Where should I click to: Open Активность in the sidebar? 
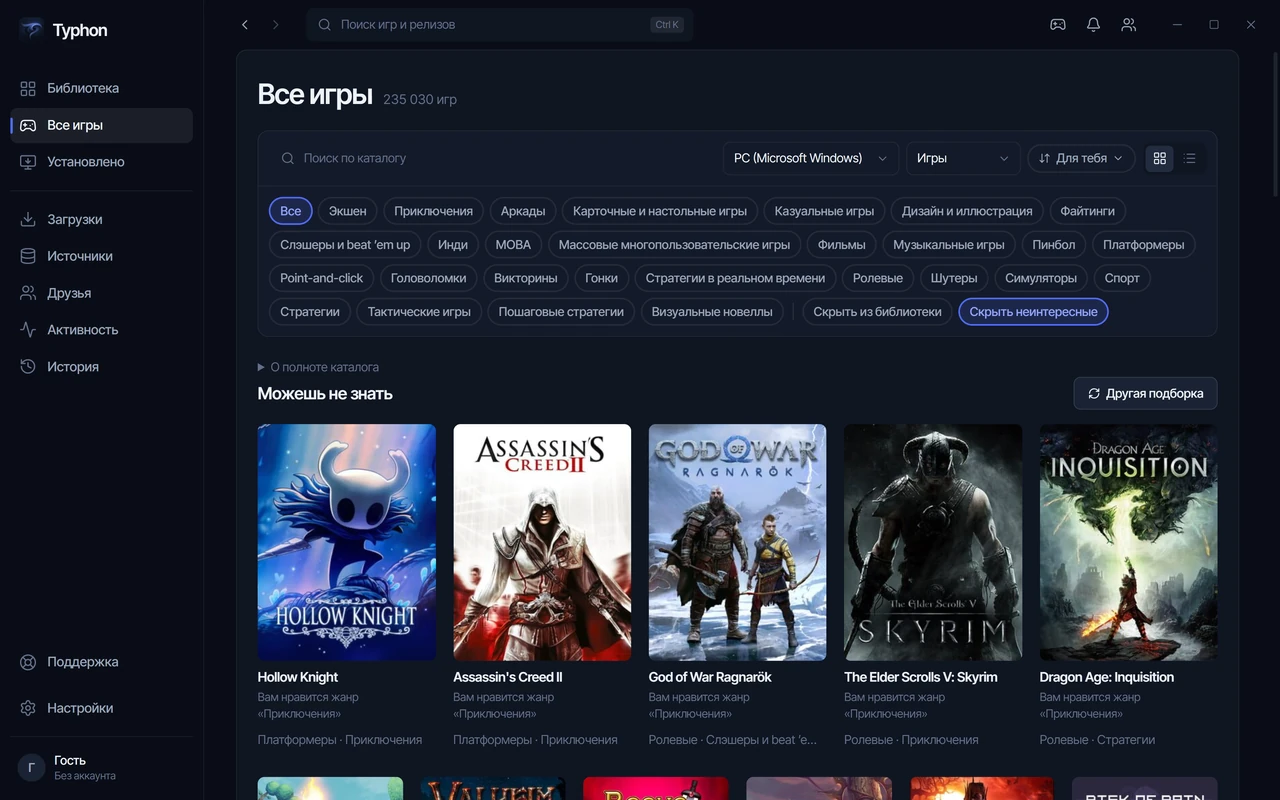pos(101,330)
